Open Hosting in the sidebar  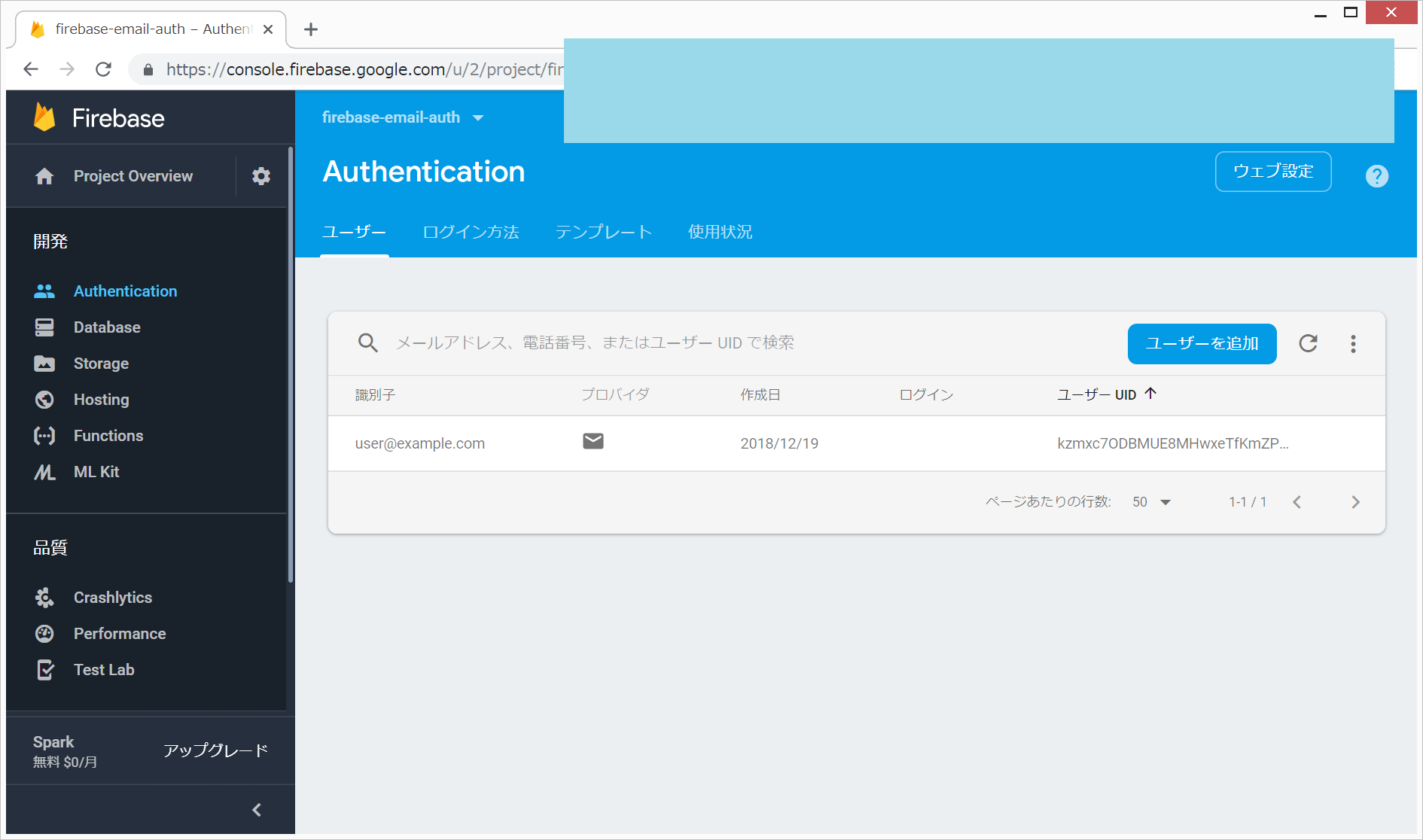(101, 400)
